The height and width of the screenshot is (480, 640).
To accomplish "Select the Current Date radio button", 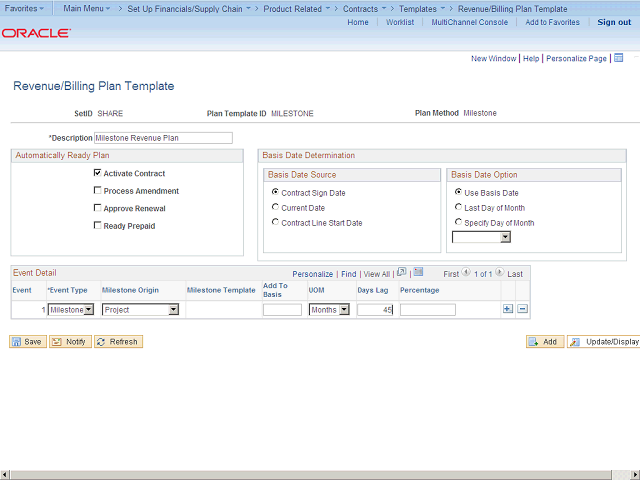I will (x=275, y=207).
